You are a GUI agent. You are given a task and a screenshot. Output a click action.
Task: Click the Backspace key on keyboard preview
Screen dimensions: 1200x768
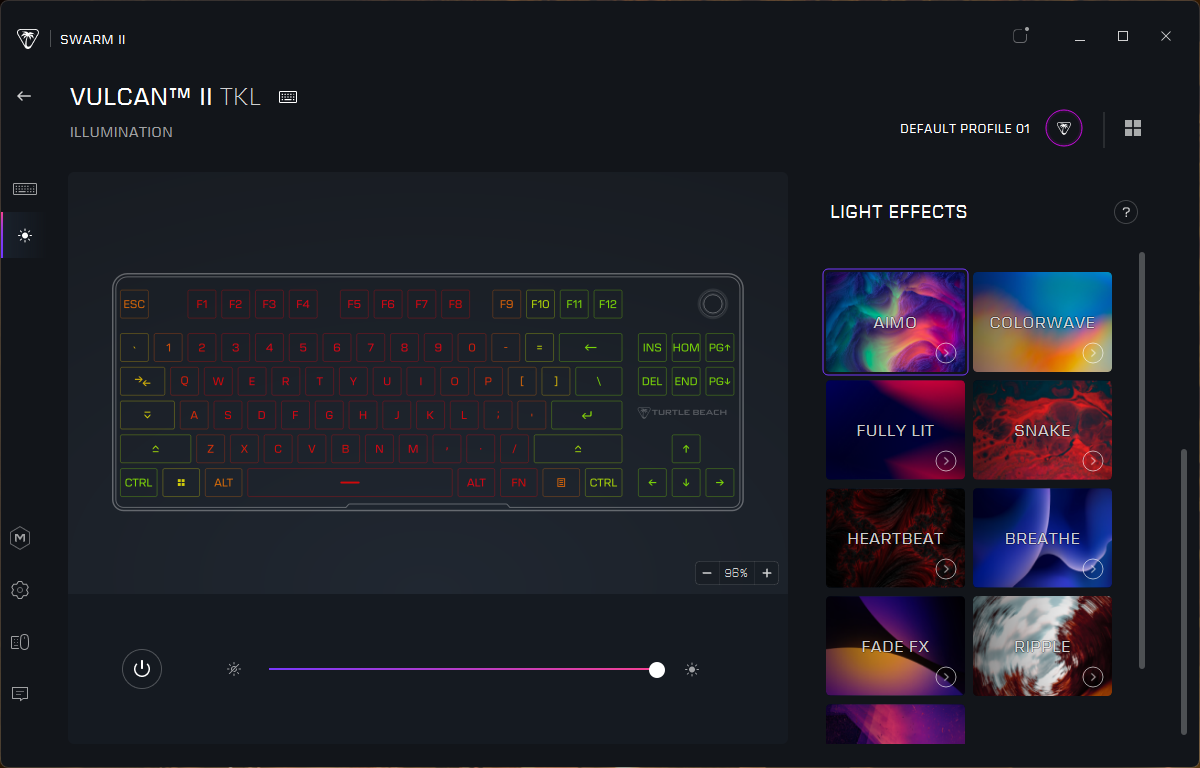click(x=590, y=348)
